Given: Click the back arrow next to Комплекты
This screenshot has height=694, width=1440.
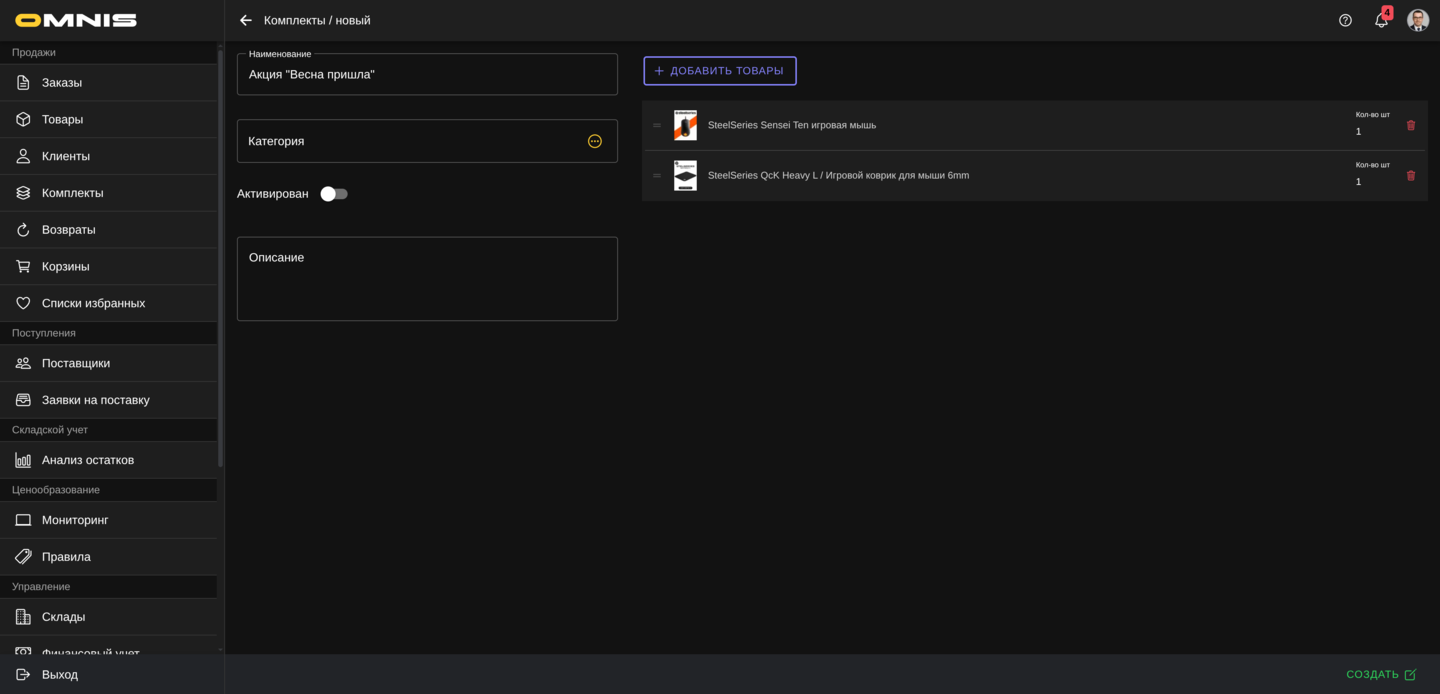Looking at the screenshot, I should 246,20.
